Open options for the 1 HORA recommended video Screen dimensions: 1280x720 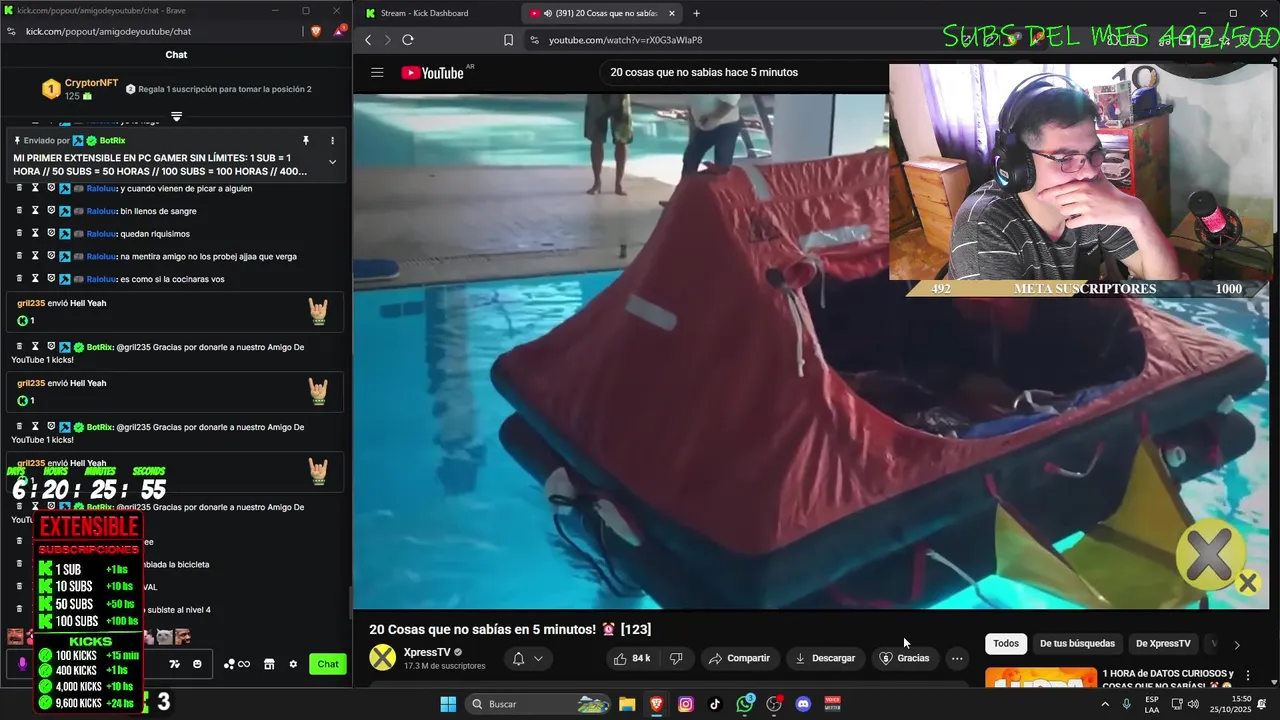point(1248,676)
